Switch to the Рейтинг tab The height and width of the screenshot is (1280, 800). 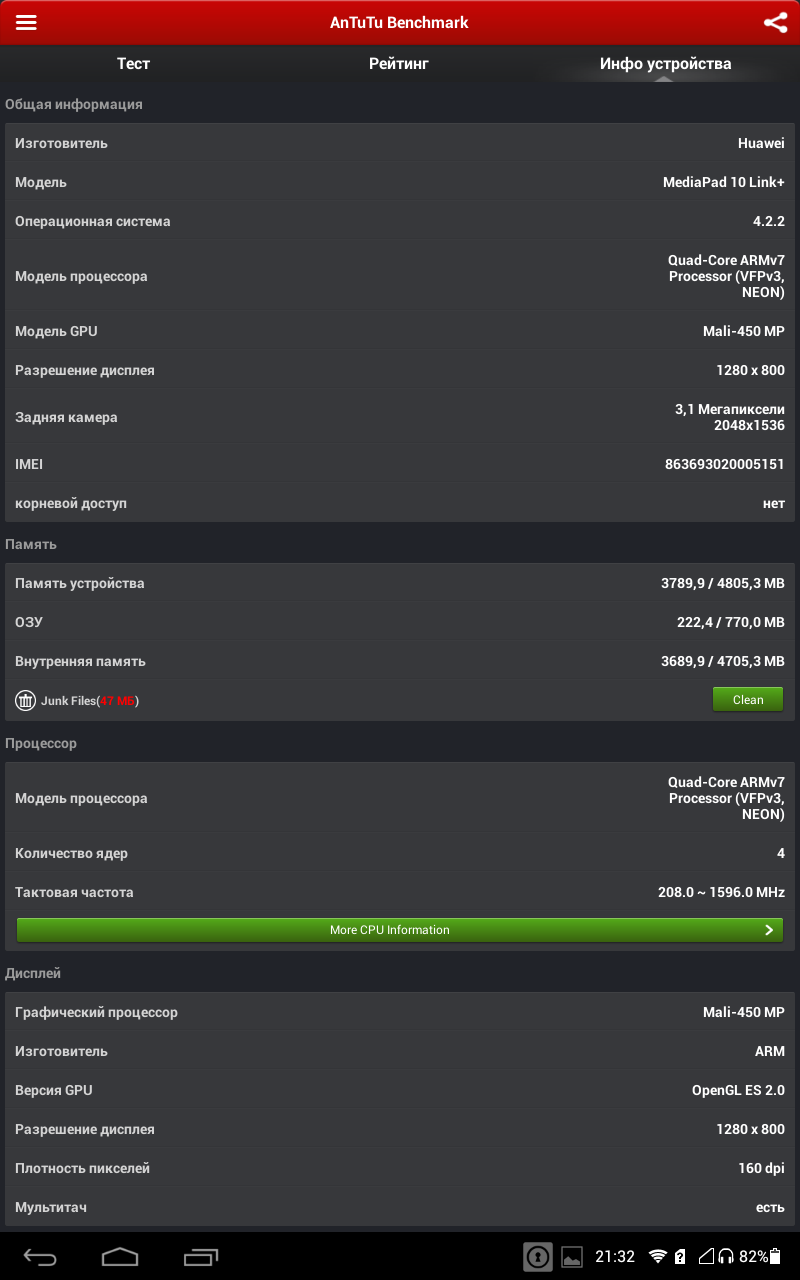(399, 64)
